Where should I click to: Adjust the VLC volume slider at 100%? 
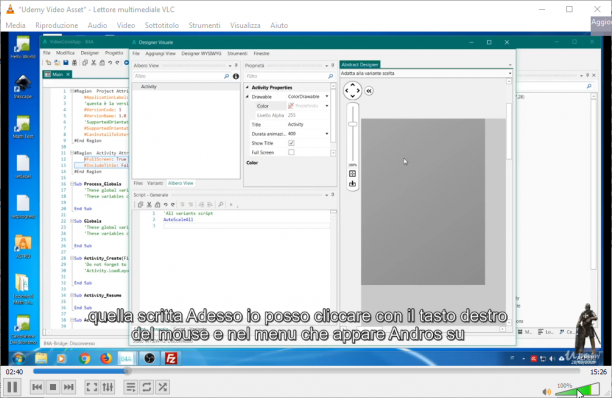click(x=578, y=389)
